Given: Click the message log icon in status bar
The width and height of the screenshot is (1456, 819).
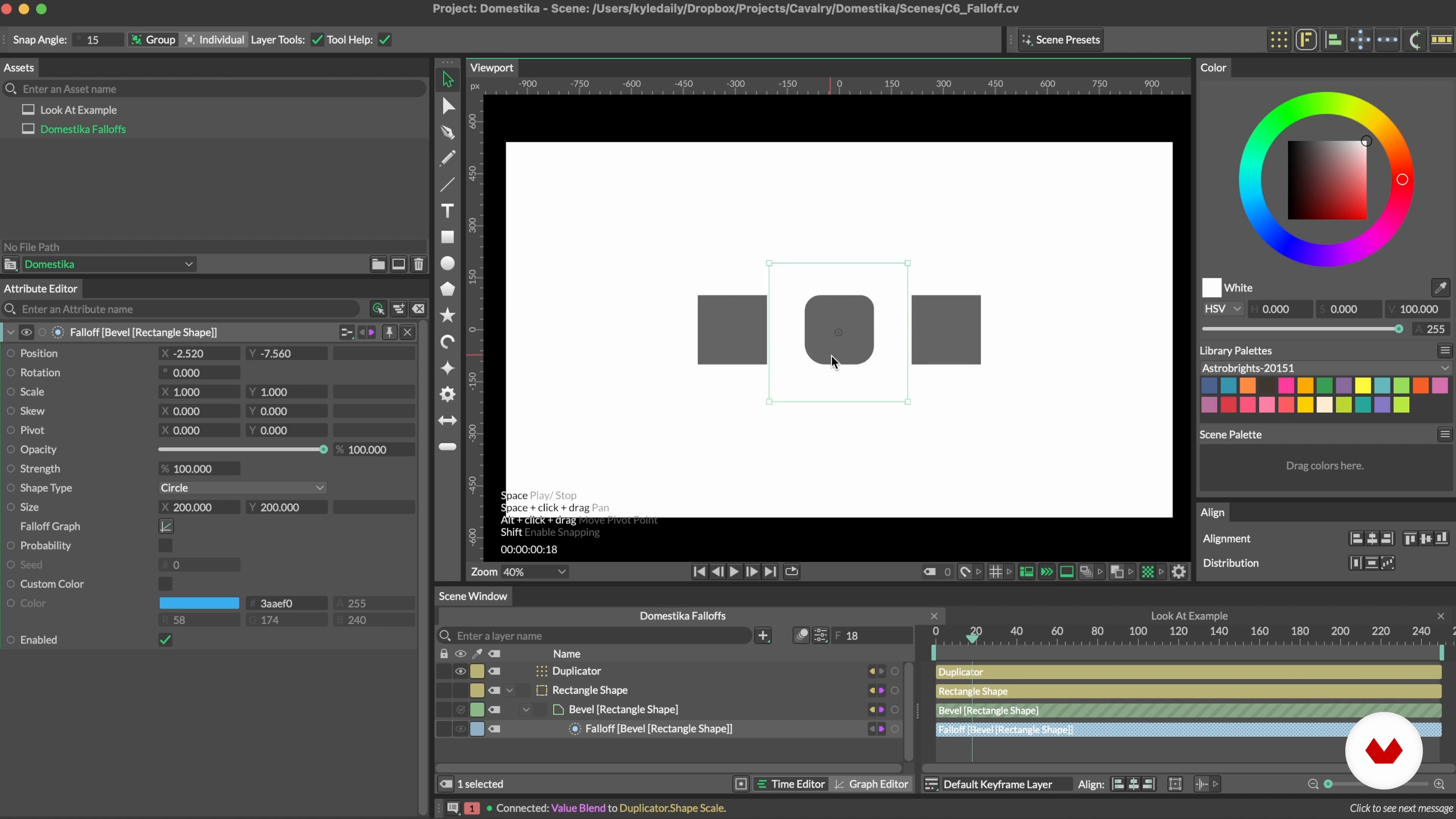Looking at the screenshot, I should pyautogui.click(x=452, y=808).
